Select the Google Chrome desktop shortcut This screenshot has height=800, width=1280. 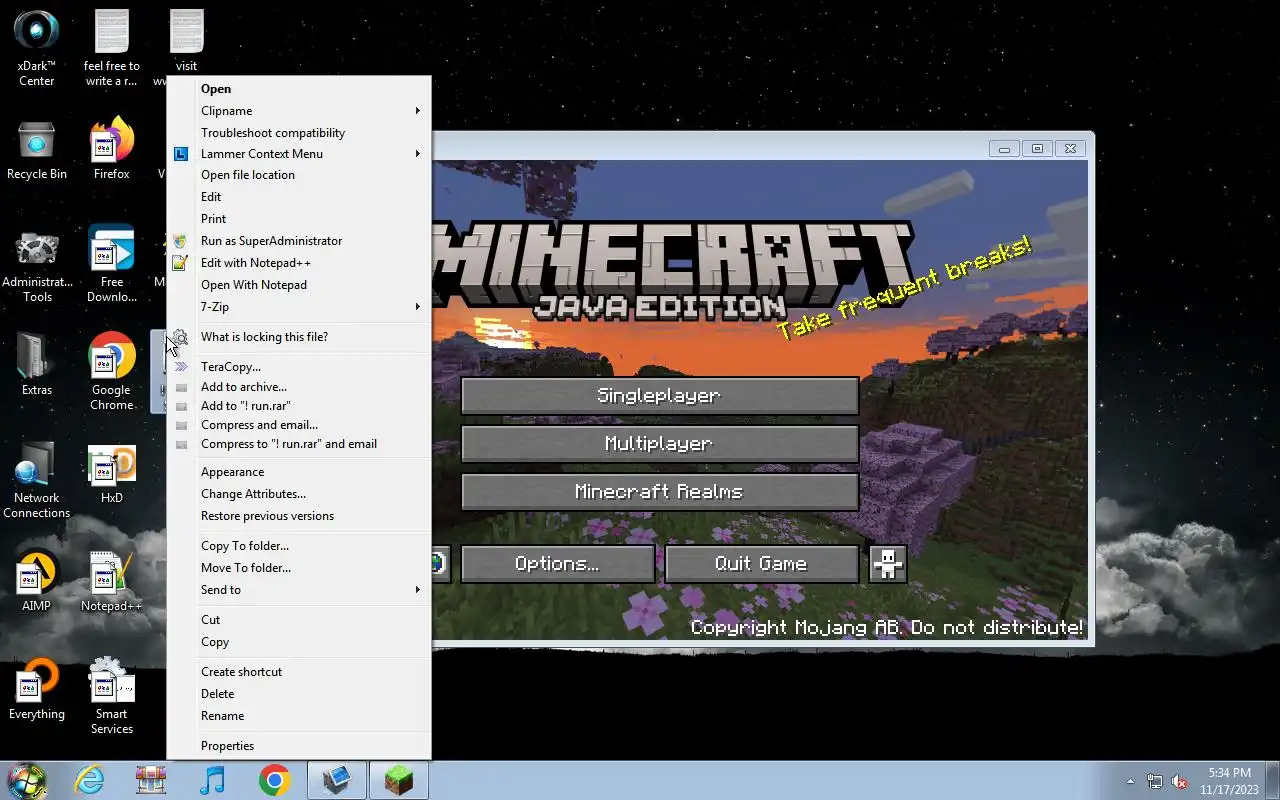point(112,371)
